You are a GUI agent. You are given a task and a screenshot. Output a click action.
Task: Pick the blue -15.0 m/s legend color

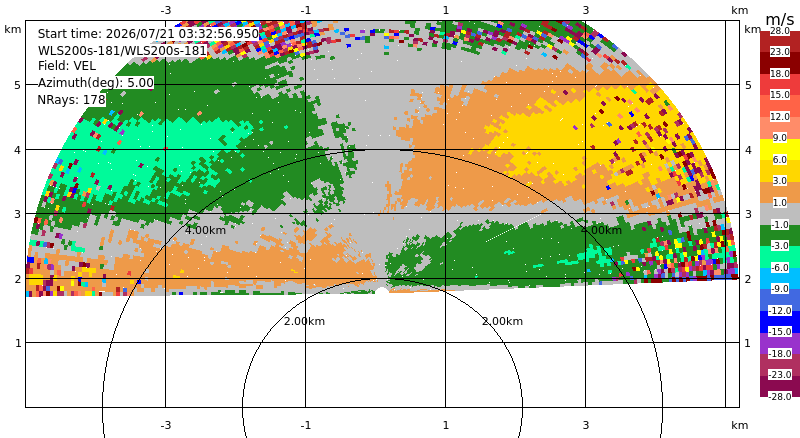[x=780, y=322]
